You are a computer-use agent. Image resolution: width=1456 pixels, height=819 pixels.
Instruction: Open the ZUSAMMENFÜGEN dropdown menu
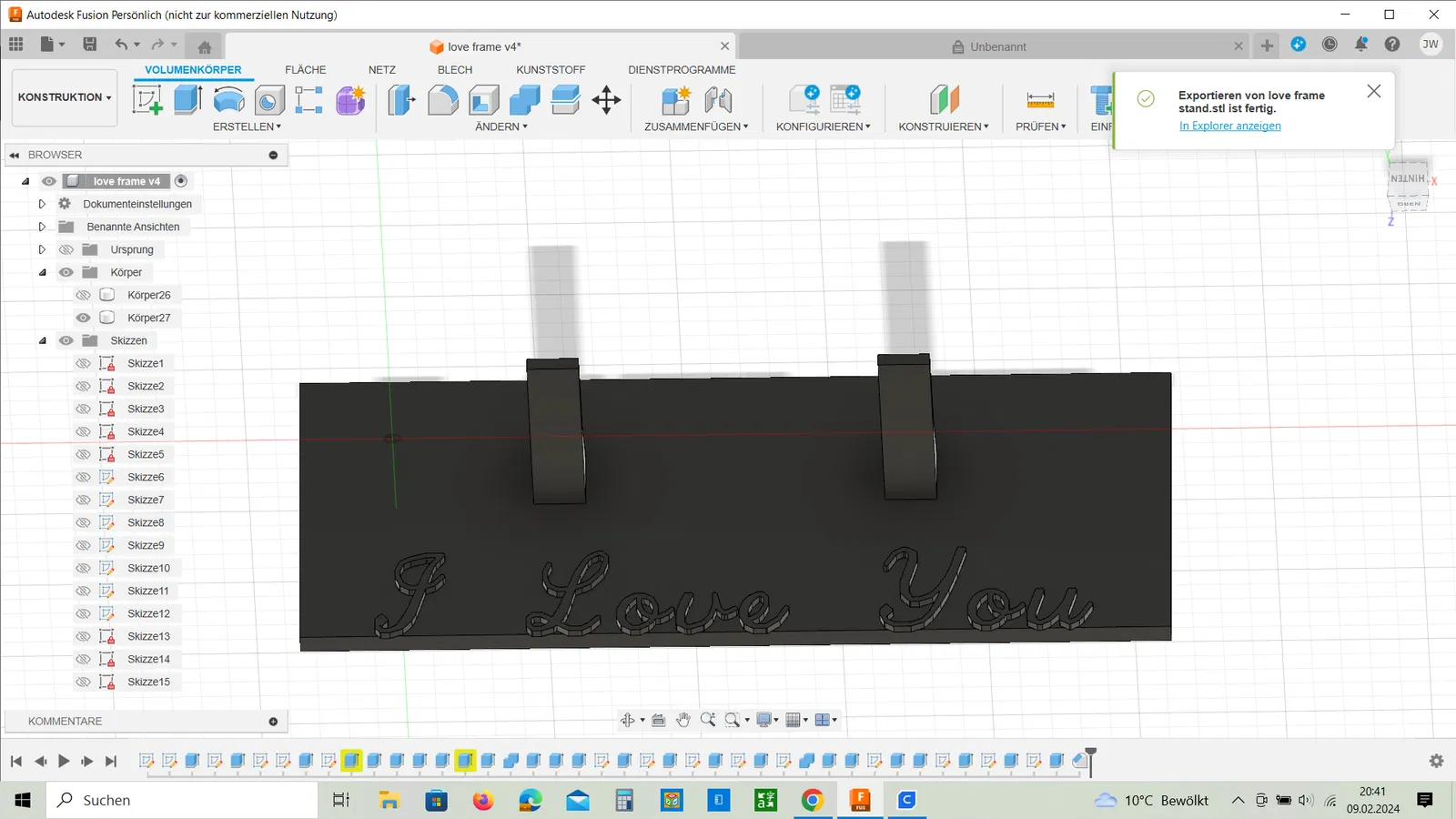pyautogui.click(x=696, y=126)
